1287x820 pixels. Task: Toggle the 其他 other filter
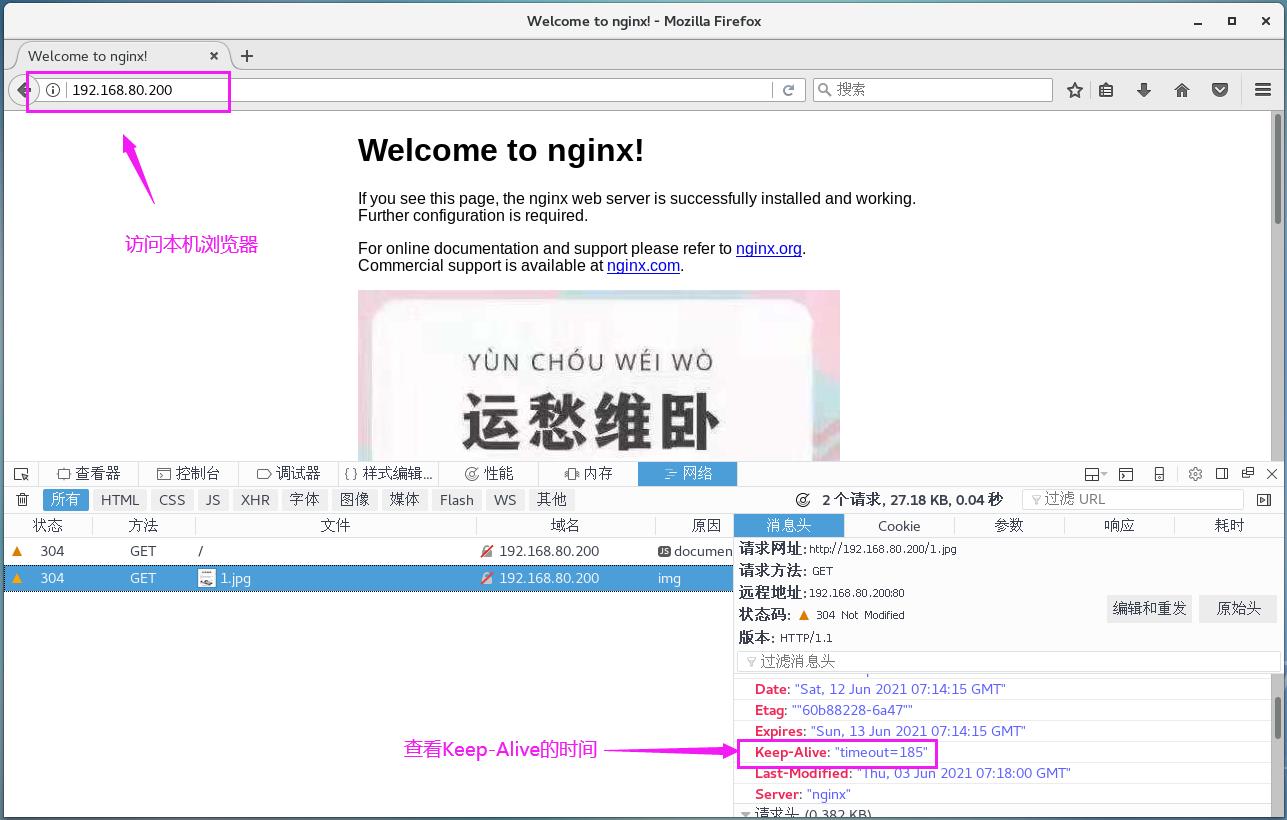point(552,499)
